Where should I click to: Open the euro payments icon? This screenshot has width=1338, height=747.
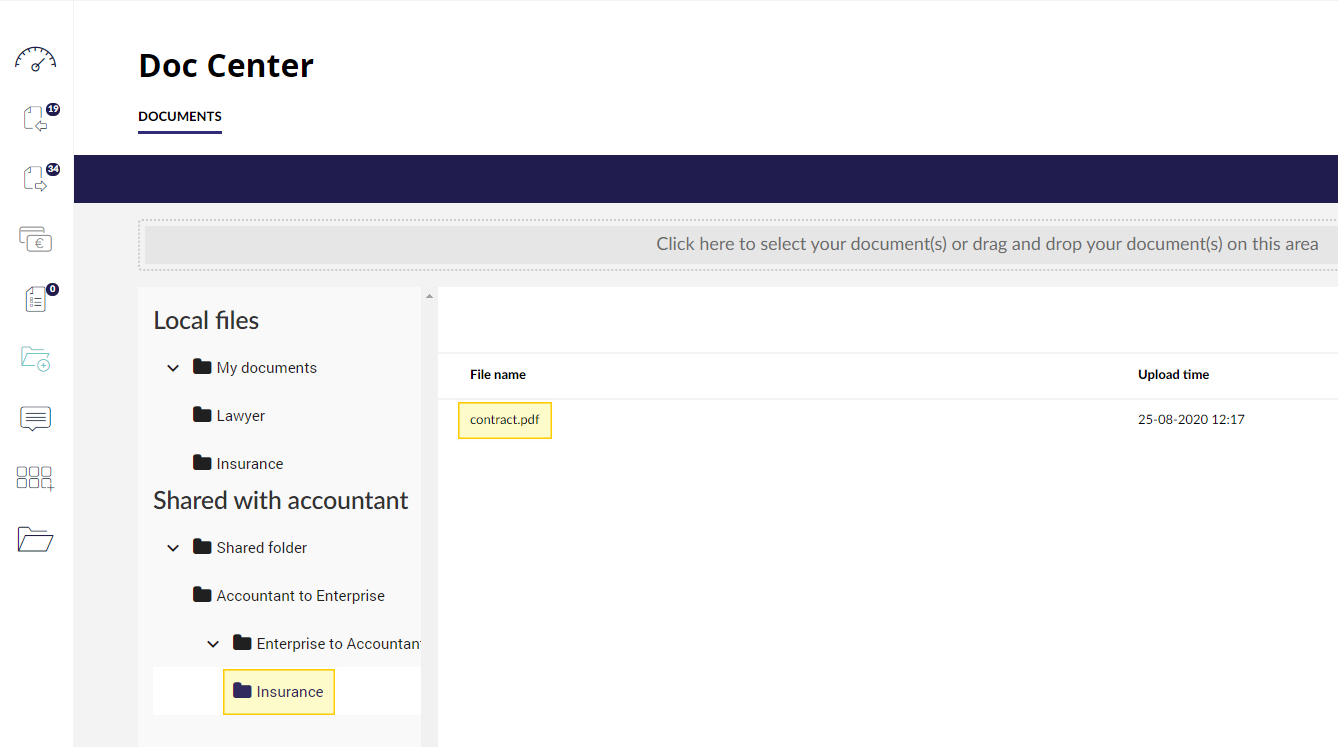(36, 238)
